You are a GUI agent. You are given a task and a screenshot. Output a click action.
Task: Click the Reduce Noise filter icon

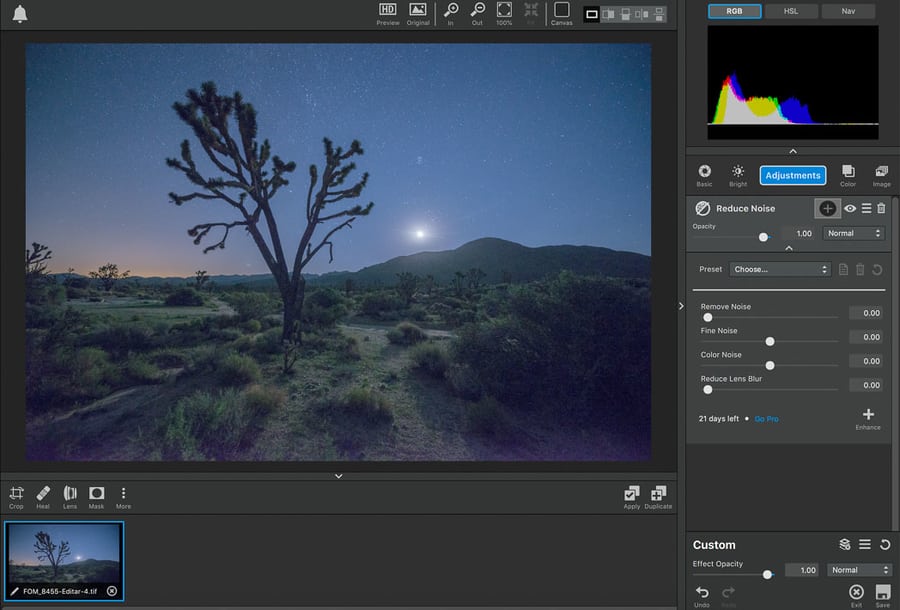703,208
